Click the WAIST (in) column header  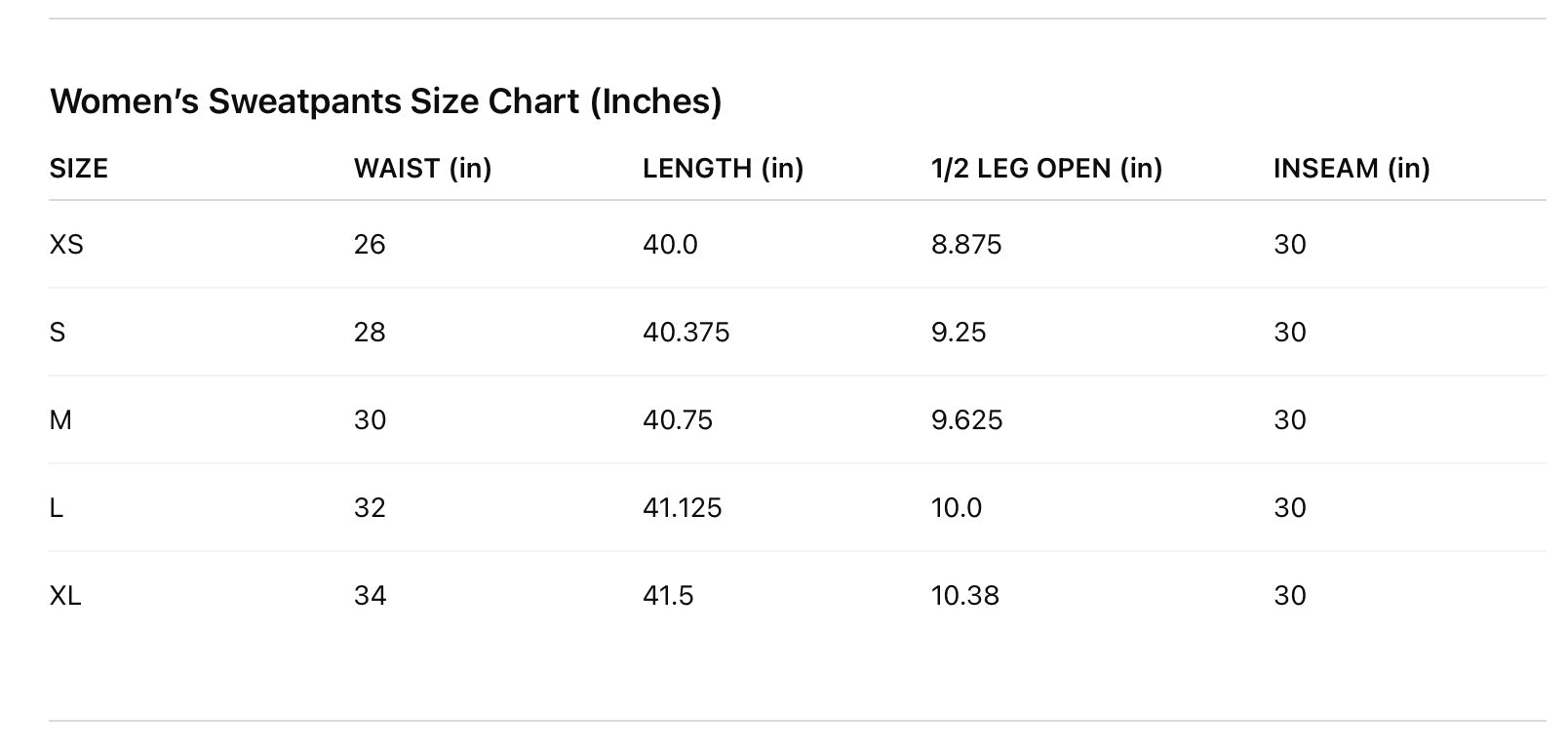pos(422,169)
